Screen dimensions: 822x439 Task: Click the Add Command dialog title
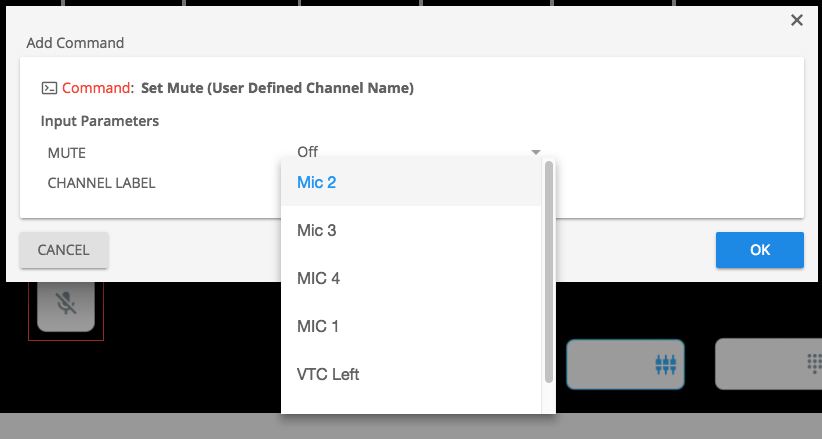[75, 43]
